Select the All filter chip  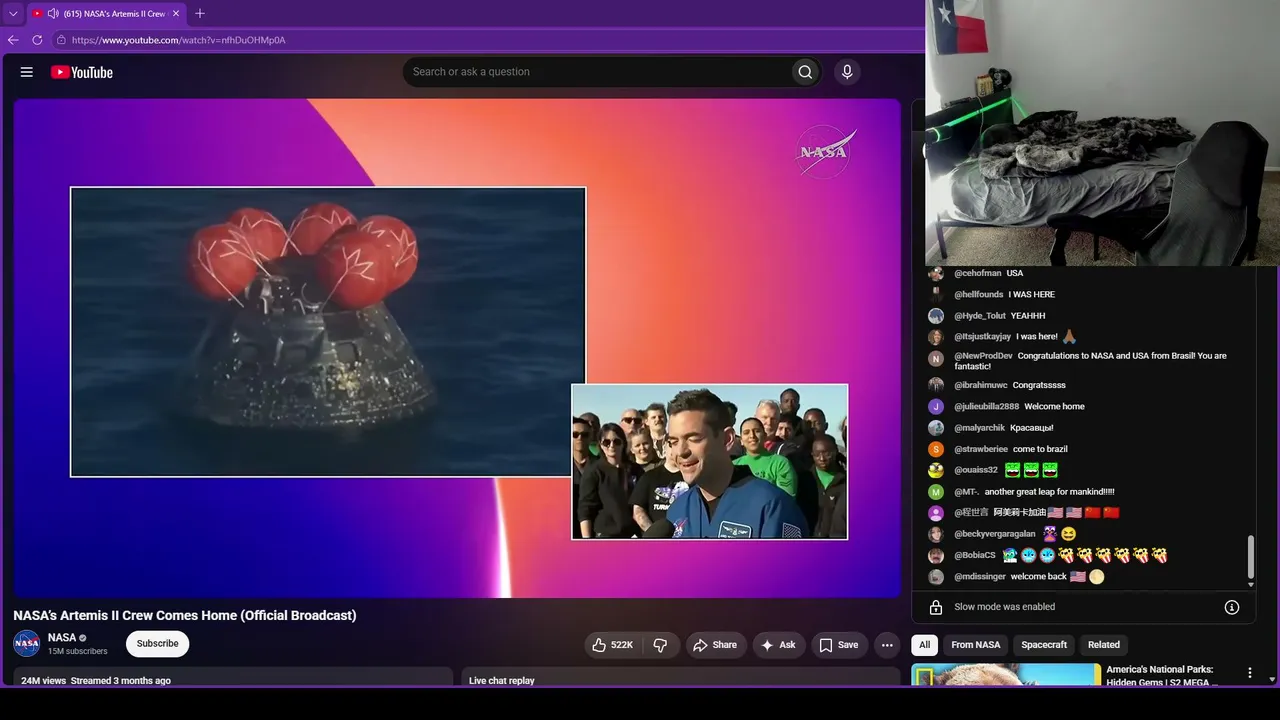point(925,645)
